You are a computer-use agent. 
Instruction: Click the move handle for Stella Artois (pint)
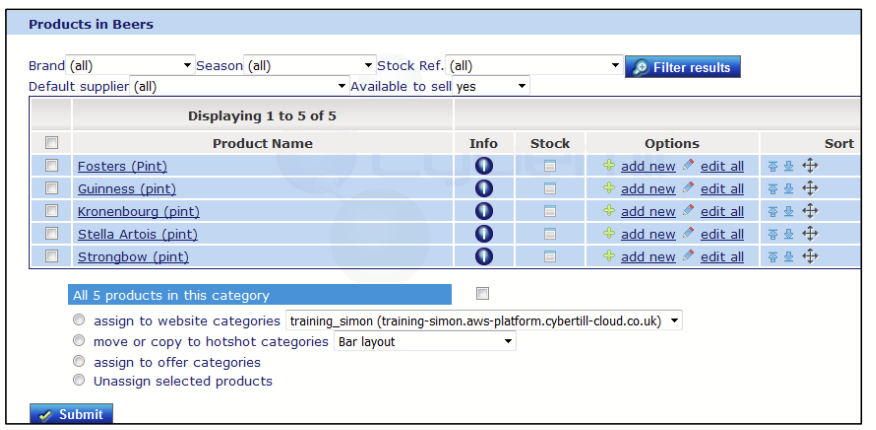coord(810,233)
